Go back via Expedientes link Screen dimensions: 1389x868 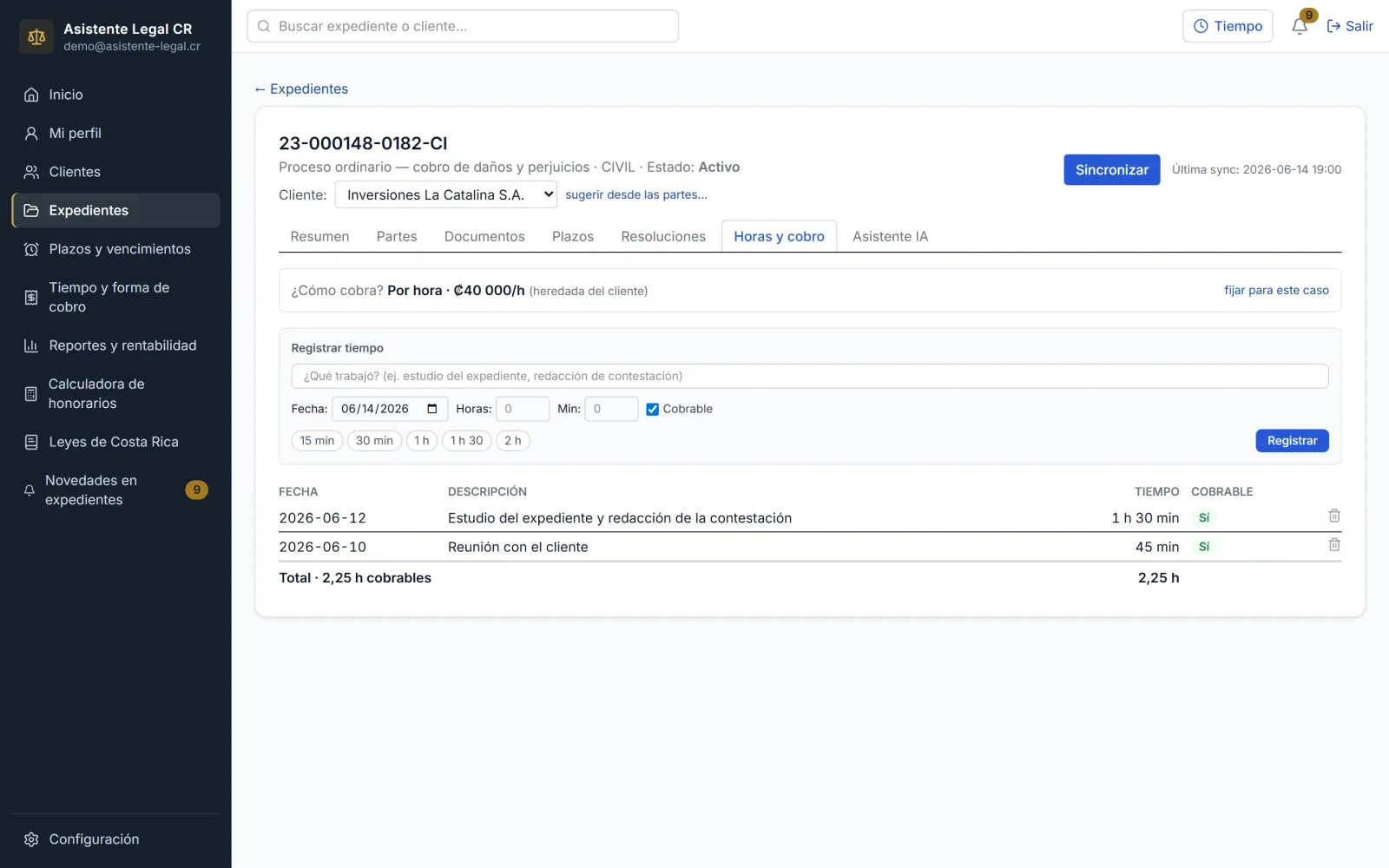click(x=301, y=89)
